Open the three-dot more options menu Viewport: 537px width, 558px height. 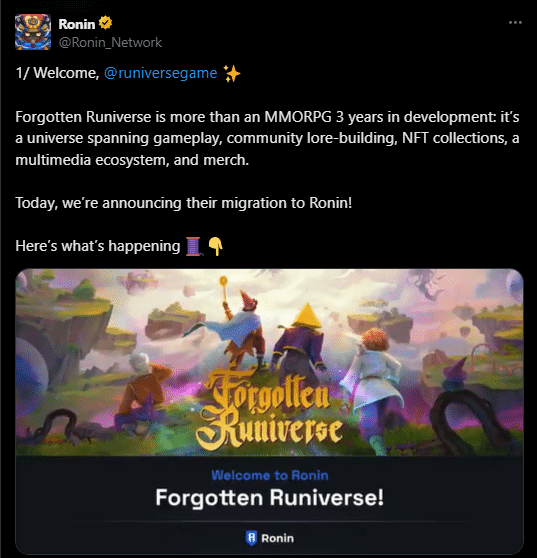515,23
